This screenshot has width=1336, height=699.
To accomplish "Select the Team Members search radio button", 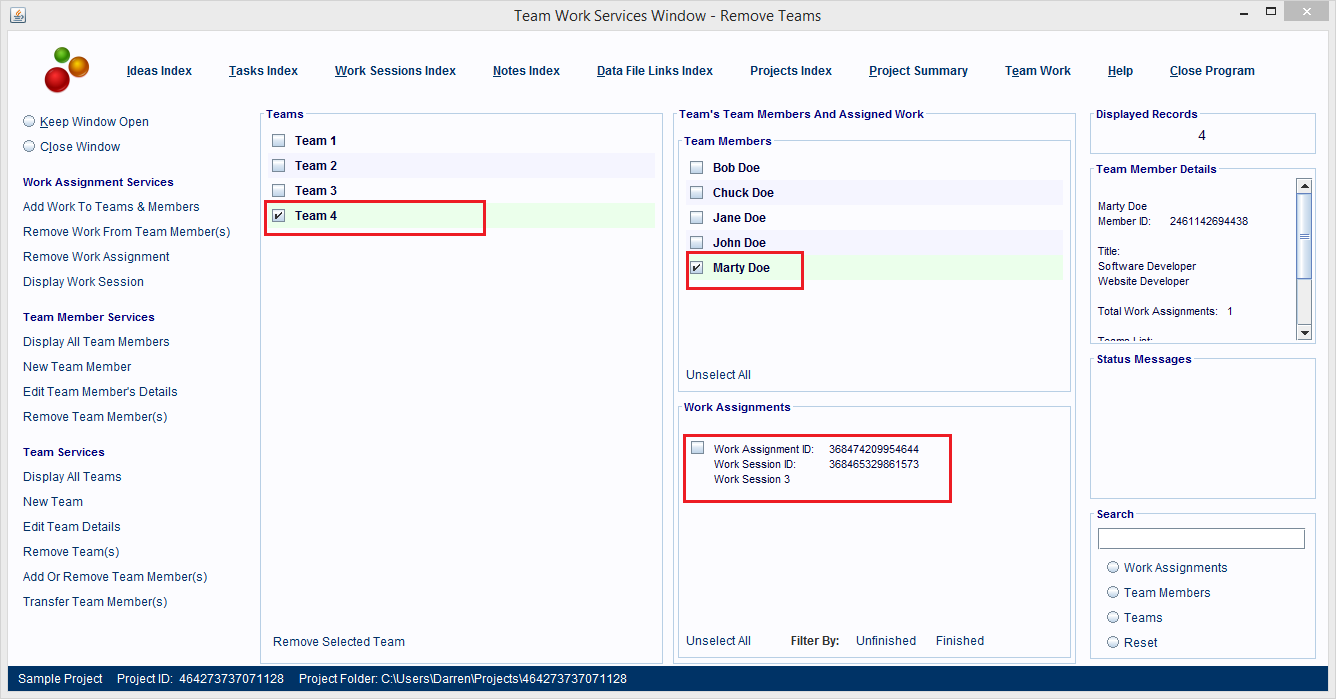I will pos(1113,592).
